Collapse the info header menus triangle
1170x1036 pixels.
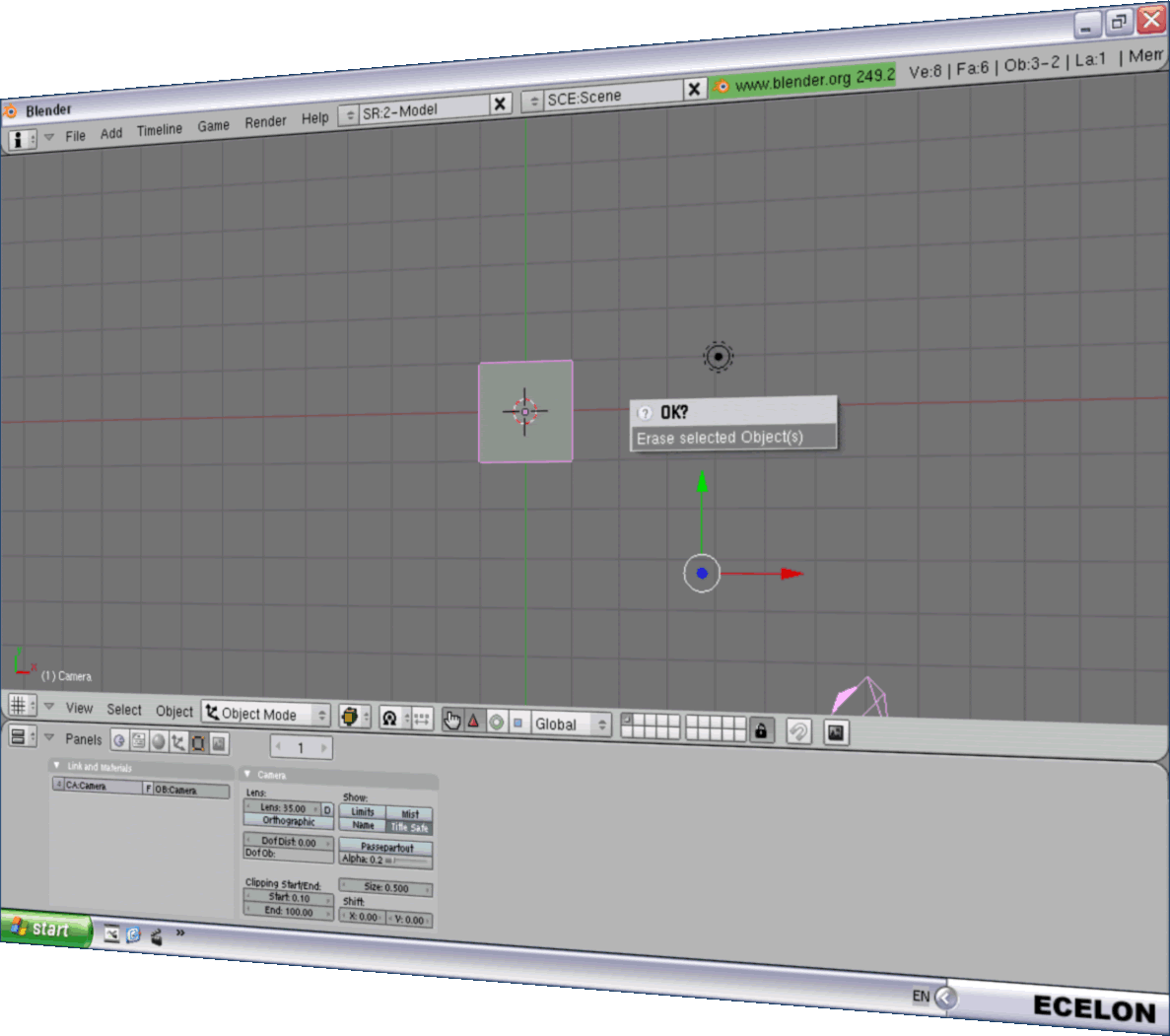click(x=49, y=137)
